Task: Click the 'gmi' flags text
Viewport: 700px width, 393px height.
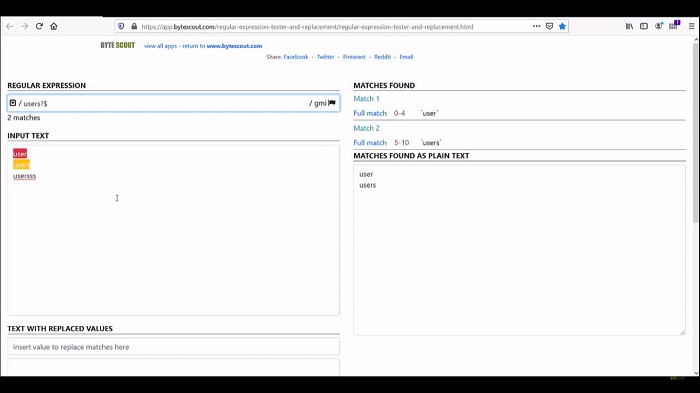Action: 320,103
